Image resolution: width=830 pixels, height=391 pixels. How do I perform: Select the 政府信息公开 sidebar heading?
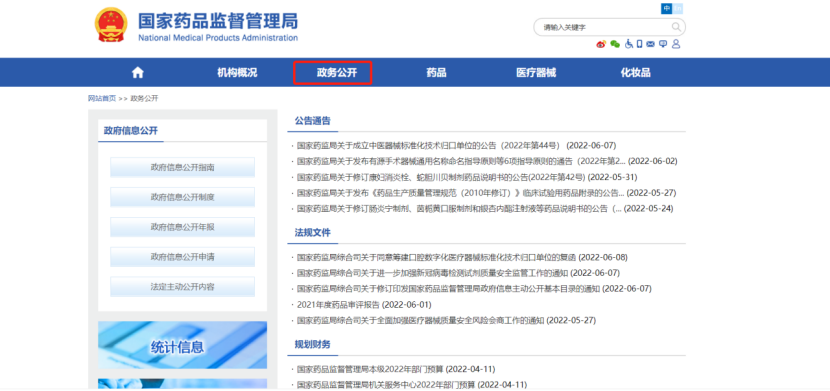click(131, 131)
